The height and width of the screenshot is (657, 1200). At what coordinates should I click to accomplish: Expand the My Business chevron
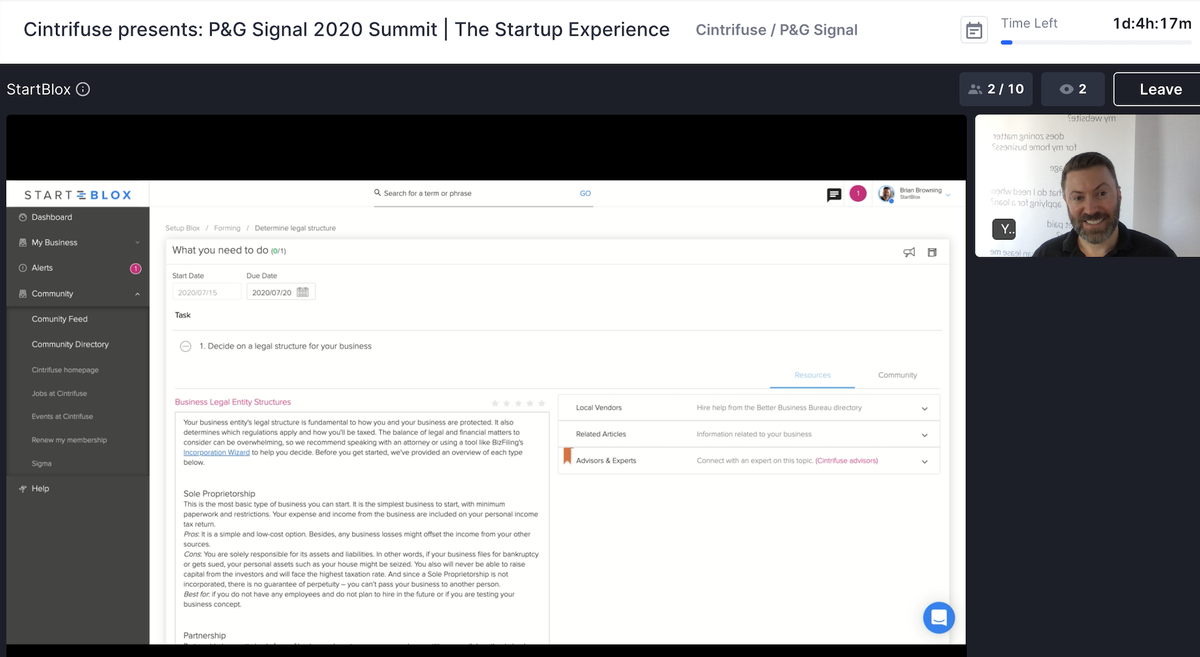(x=137, y=243)
